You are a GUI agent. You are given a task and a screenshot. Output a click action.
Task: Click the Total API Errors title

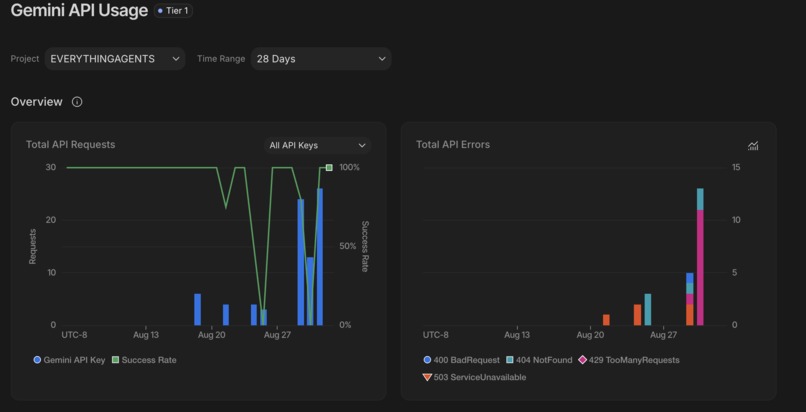(x=453, y=145)
